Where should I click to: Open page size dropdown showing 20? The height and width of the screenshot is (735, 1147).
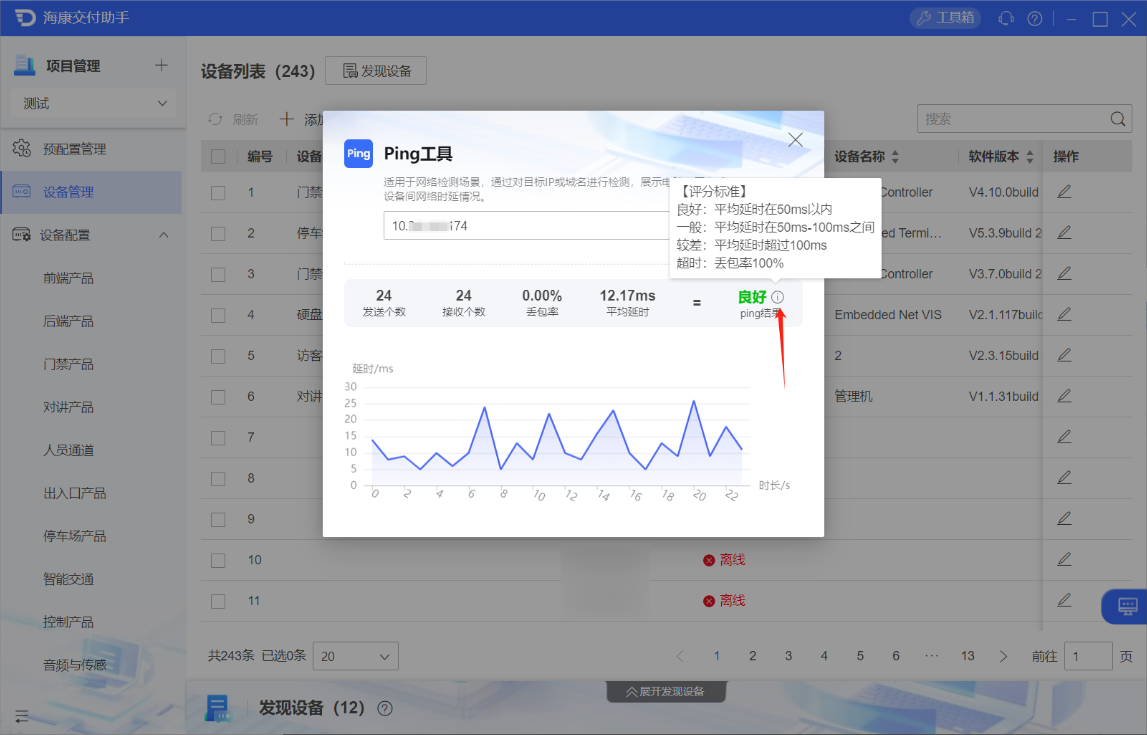(356, 656)
